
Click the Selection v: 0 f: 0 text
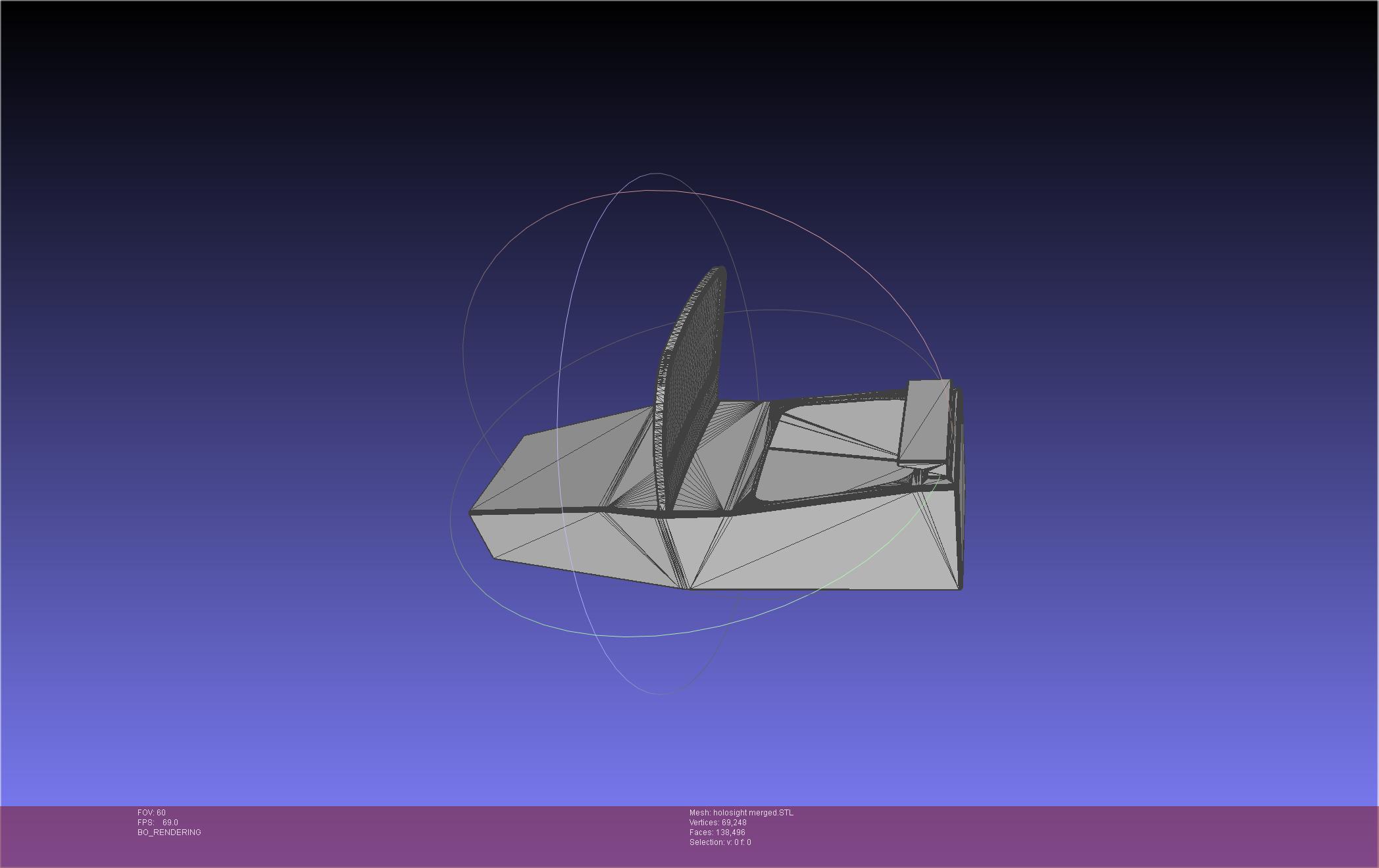pos(720,842)
